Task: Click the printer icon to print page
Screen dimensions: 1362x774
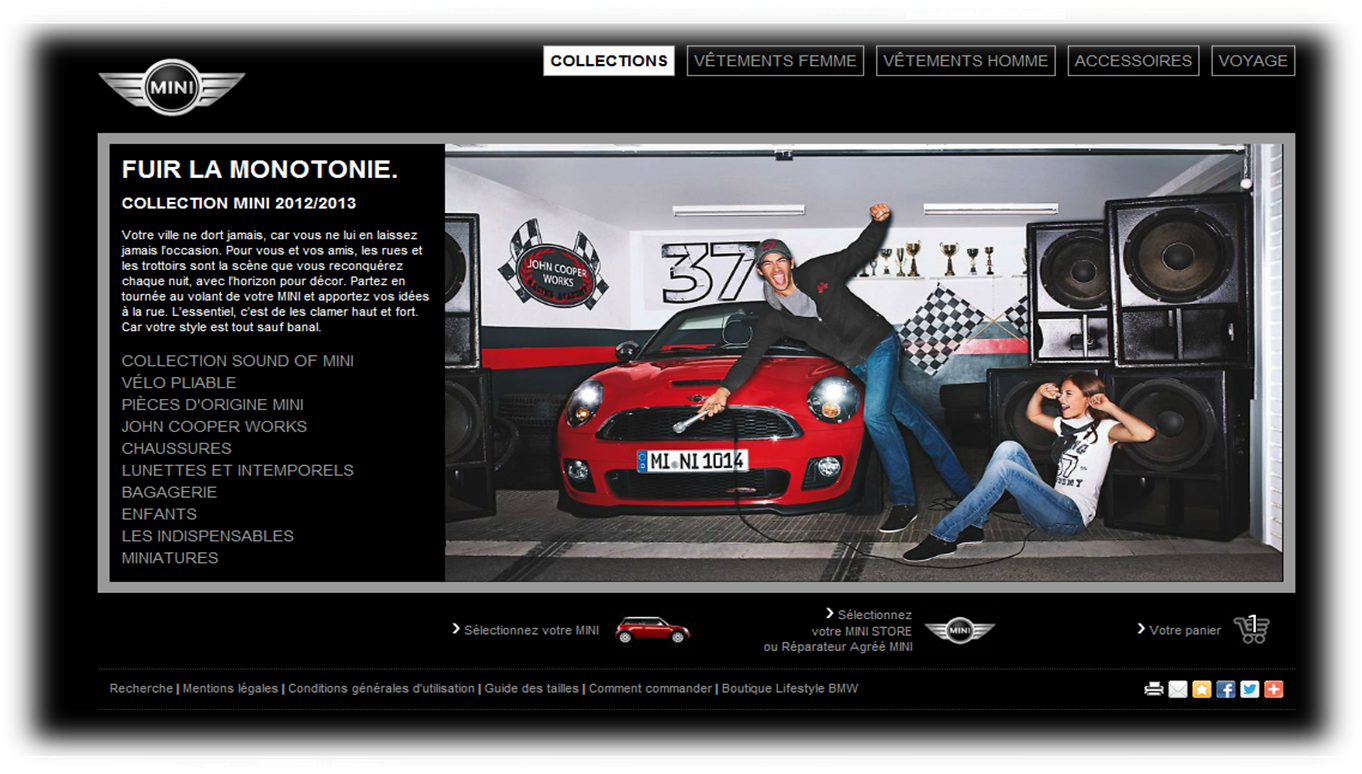Action: coord(1154,689)
